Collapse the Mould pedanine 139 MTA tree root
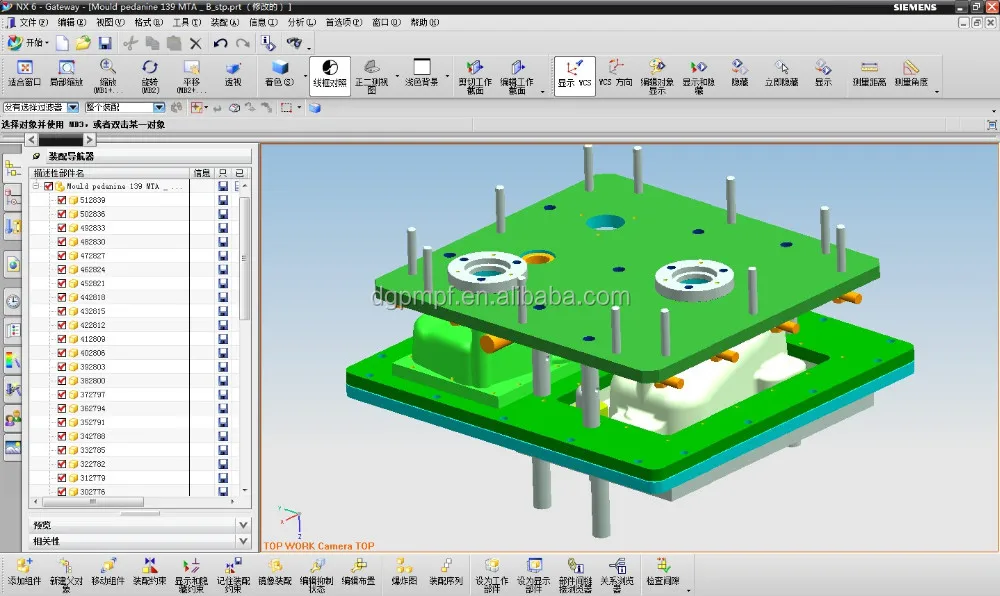 tap(36, 186)
